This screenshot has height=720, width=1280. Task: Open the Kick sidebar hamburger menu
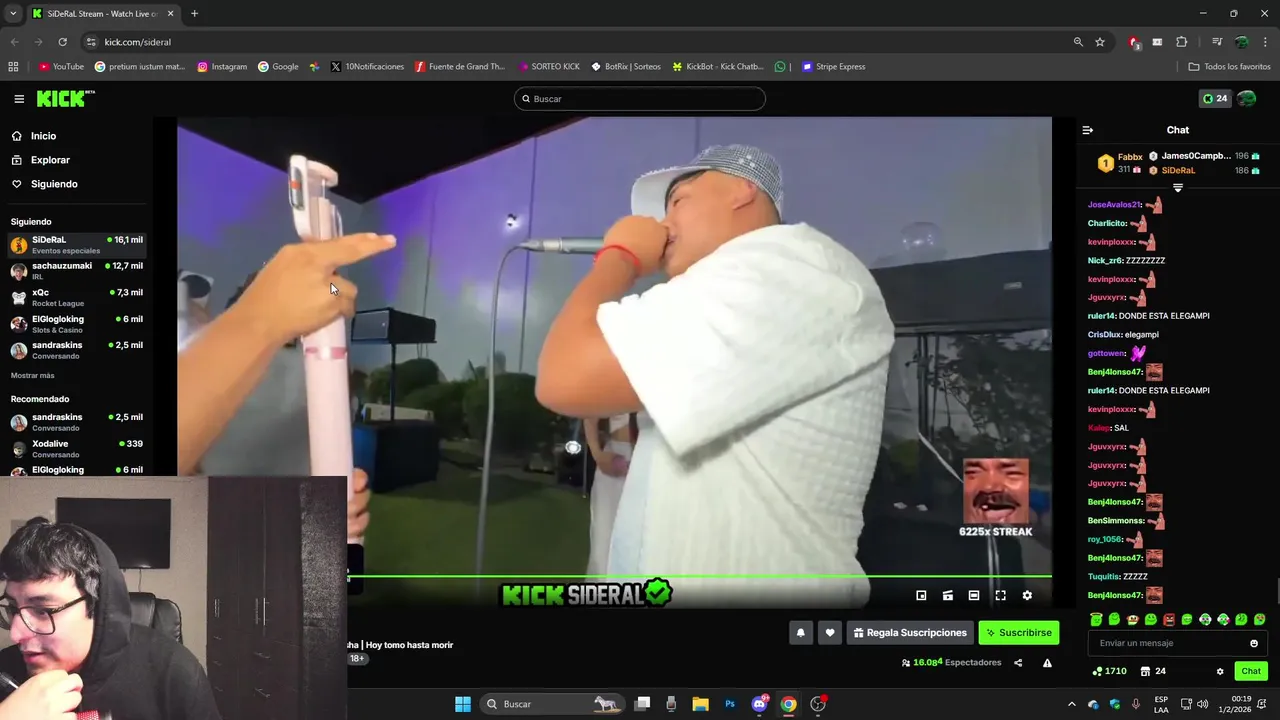[19, 99]
